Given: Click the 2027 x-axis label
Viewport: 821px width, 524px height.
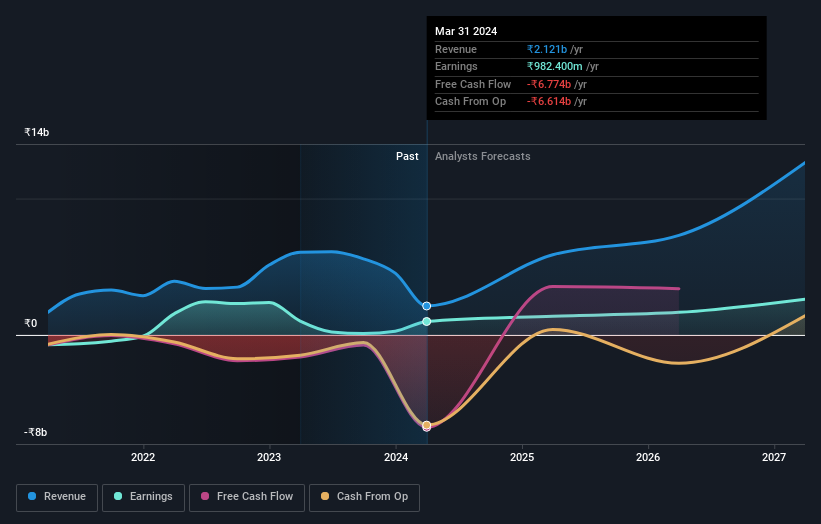Looking at the screenshot, I should pos(774,457).
